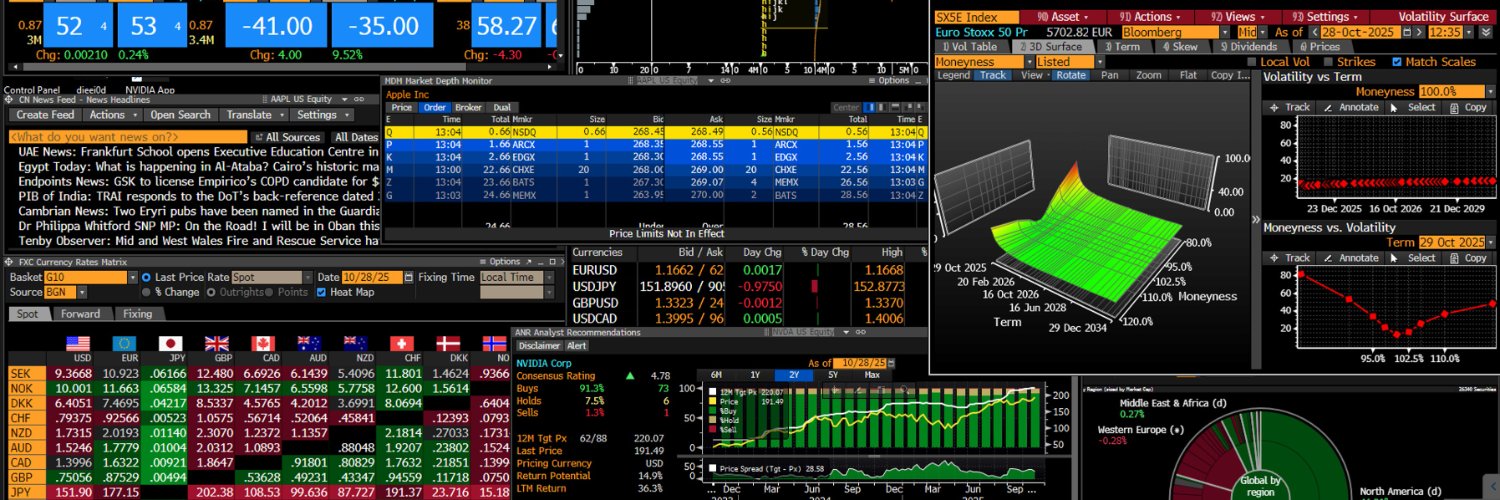Click previous-date arrow before 28-Oct-2025
This screenshot has width=1500, height=500.
(x=1315, y=32)
